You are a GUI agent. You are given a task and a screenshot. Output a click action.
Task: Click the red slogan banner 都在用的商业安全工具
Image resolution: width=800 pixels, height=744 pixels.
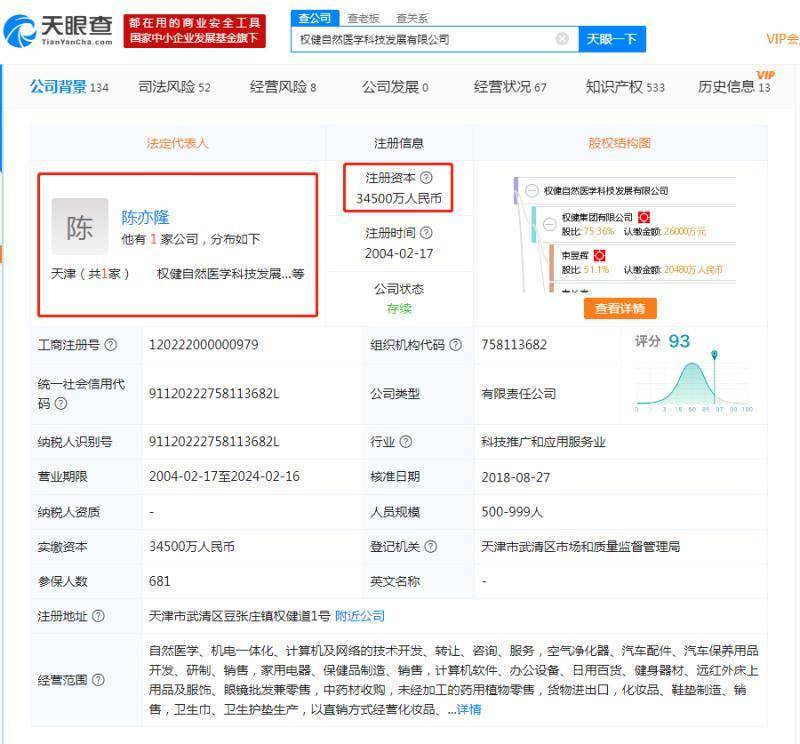tap(194, 31)
